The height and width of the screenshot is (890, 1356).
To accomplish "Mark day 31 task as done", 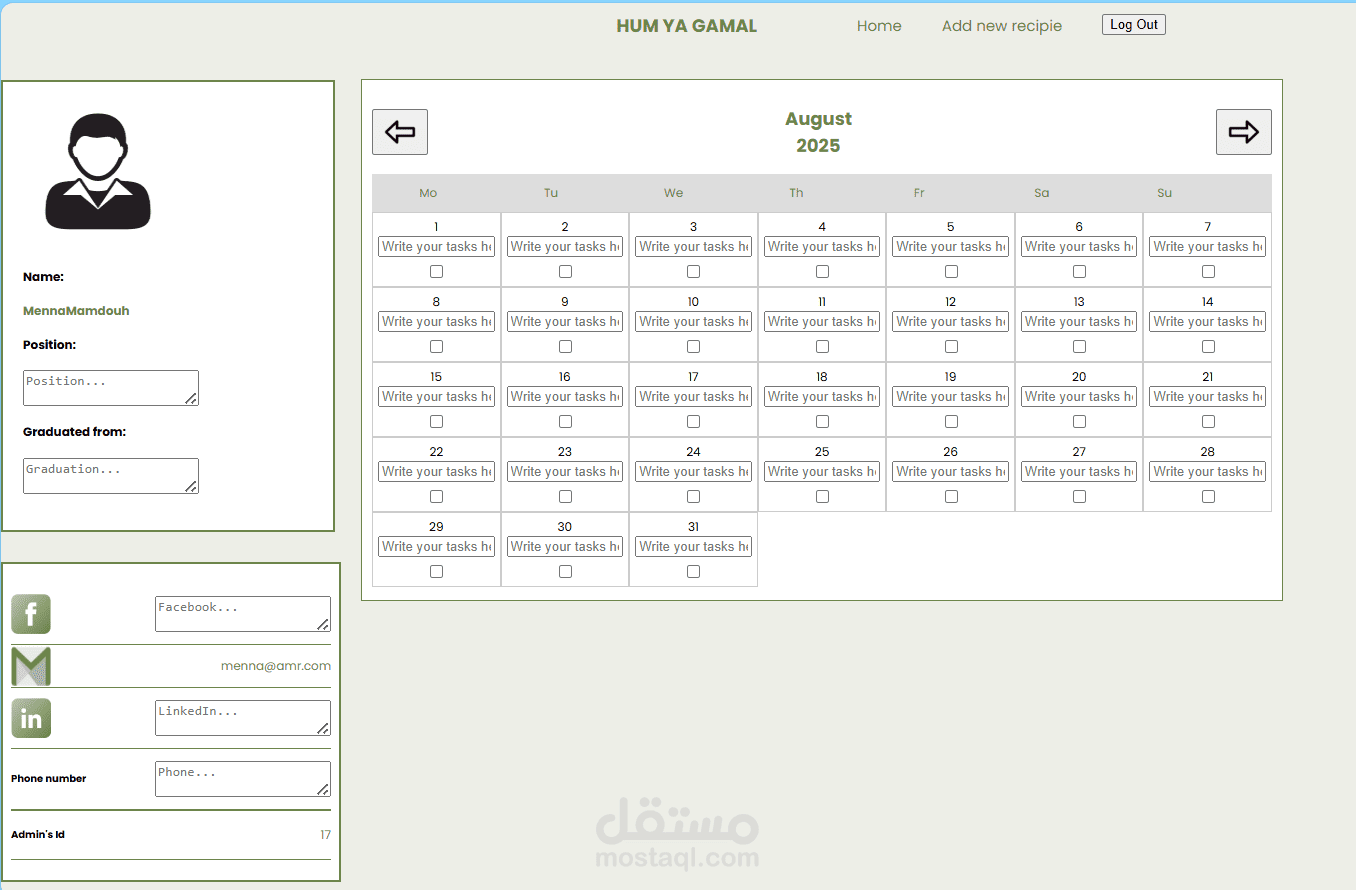I will (x=693, y=571).
